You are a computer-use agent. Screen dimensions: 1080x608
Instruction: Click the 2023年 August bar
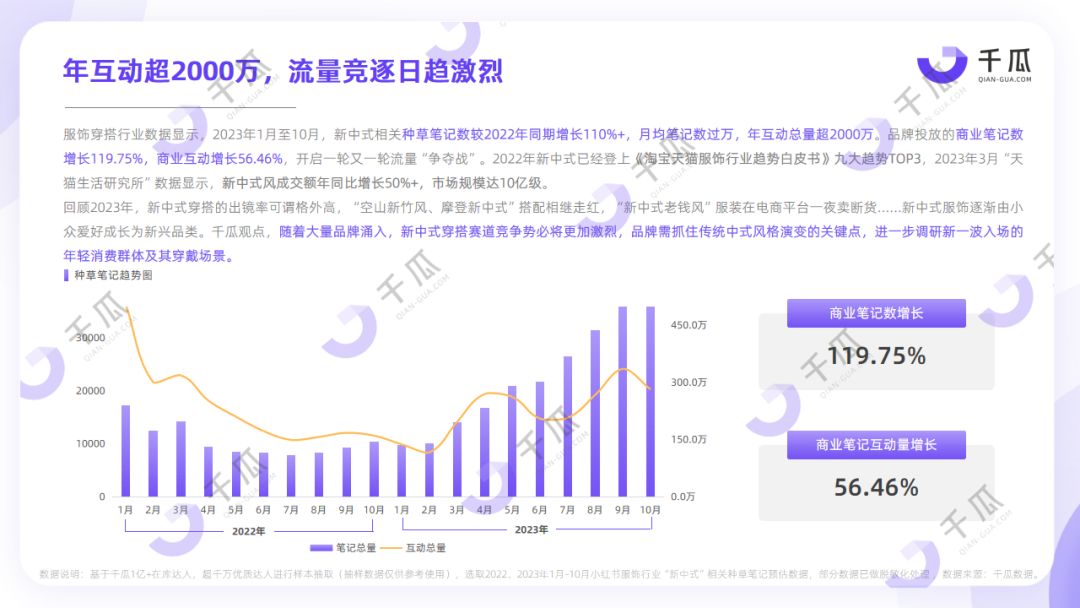pos(595,414)
